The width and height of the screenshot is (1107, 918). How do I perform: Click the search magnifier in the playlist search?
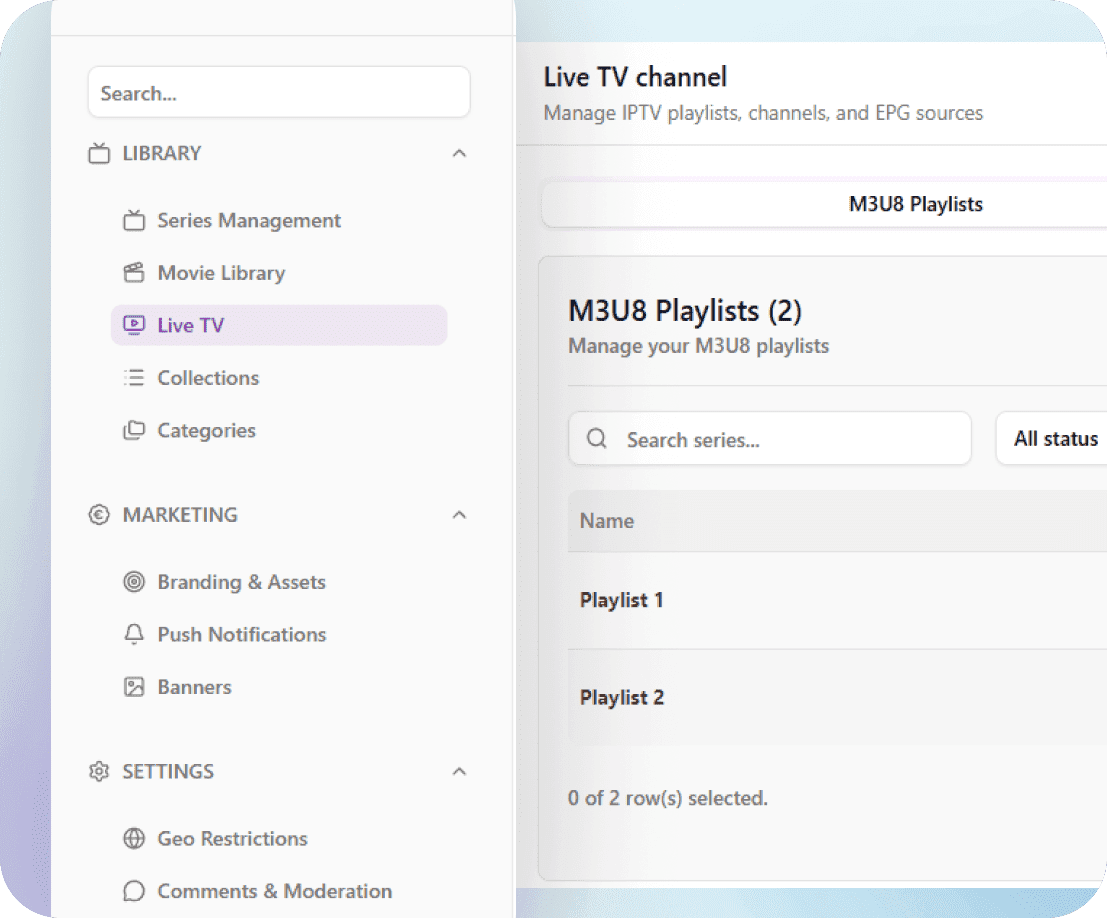597,439
